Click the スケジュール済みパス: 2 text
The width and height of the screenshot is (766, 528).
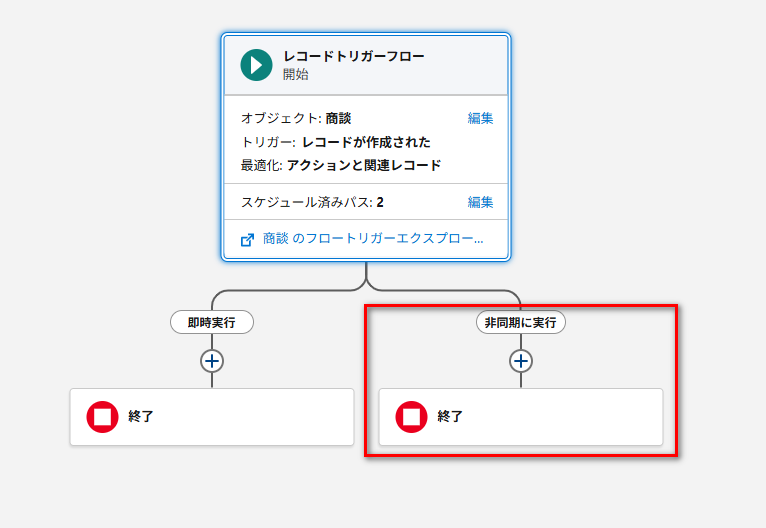(312, 202)
